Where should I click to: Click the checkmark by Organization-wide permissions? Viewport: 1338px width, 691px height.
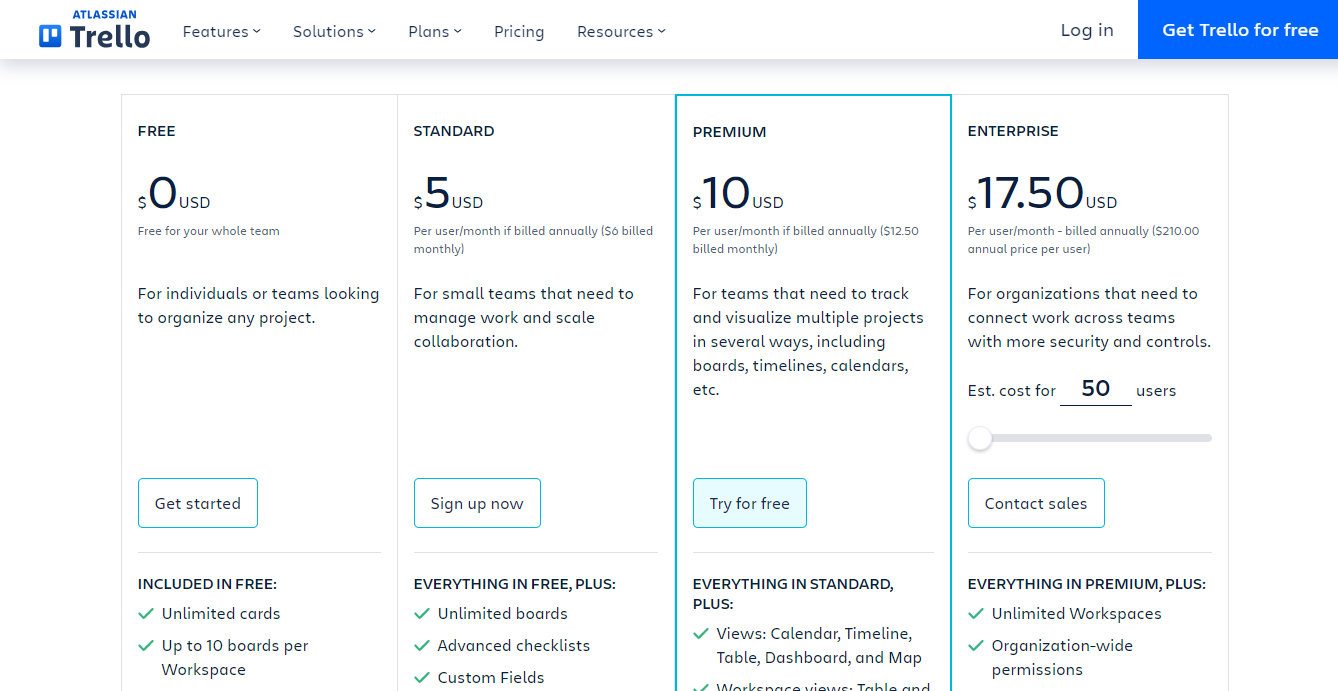(976, 645)
